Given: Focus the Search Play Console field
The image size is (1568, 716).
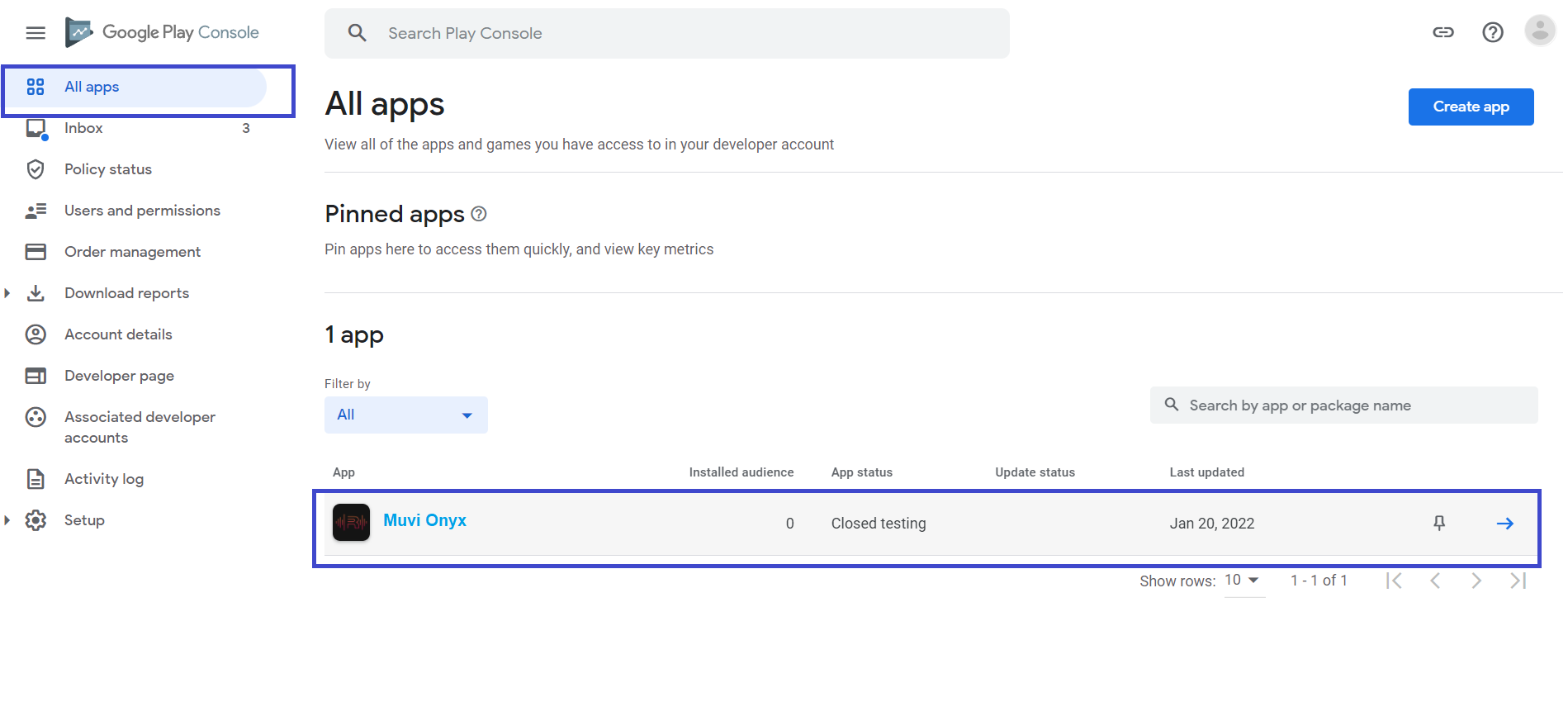Looking at the screenshot, I should click(x=666, y=33).
